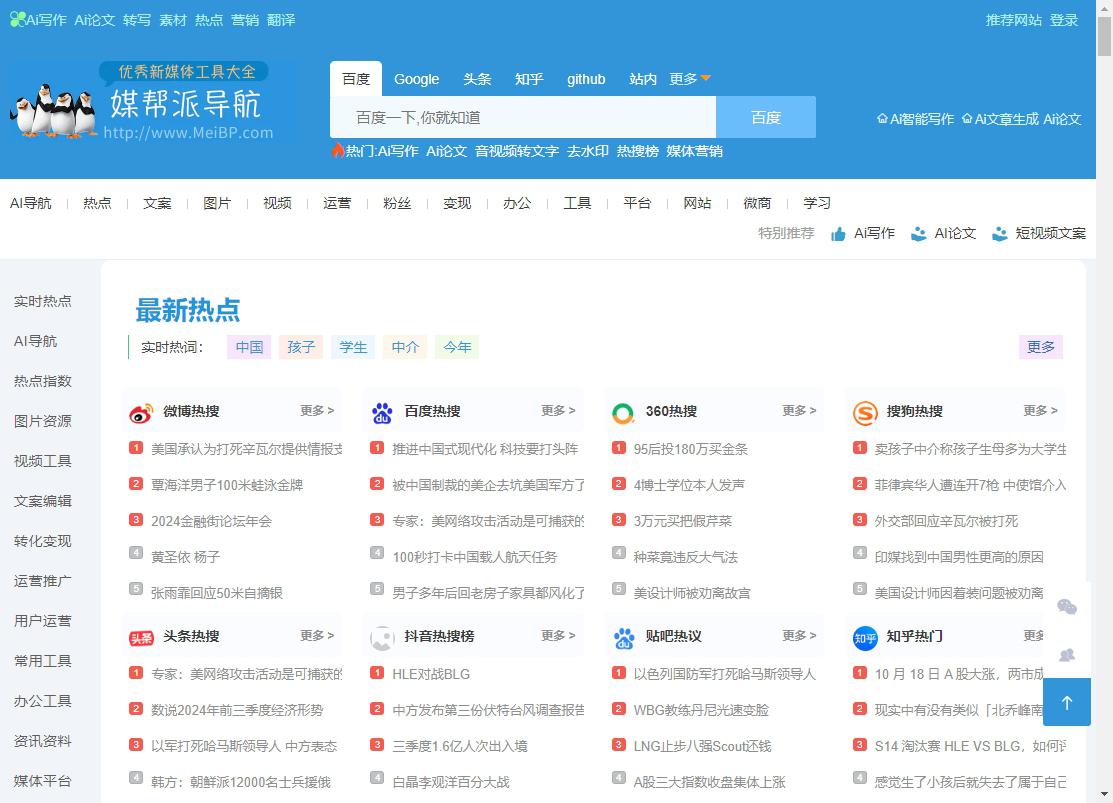
Task: Click the Zhihu blue icon
Action: coord(865,638)
